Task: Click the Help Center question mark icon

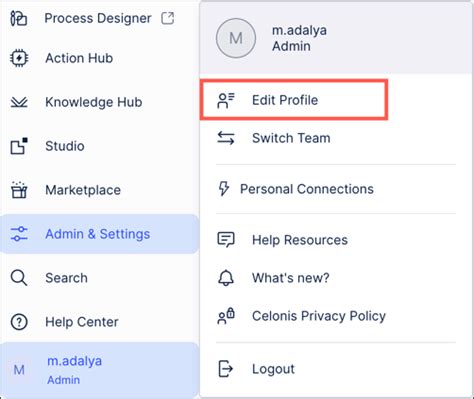Action: tap(19, 322)
